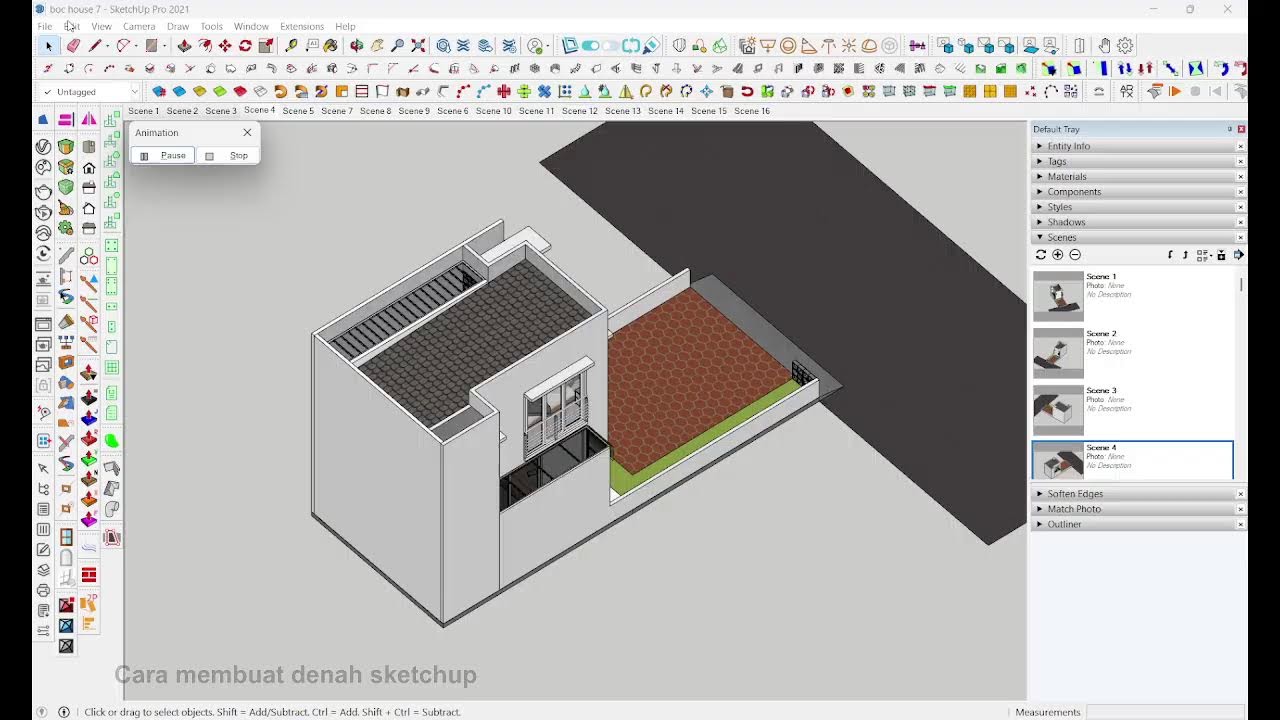Stop the animation in Animation dialog

[228, 155]
